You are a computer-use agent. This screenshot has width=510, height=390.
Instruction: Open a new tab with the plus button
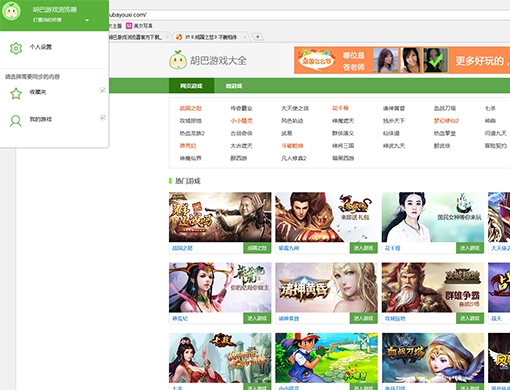[257, 37]
